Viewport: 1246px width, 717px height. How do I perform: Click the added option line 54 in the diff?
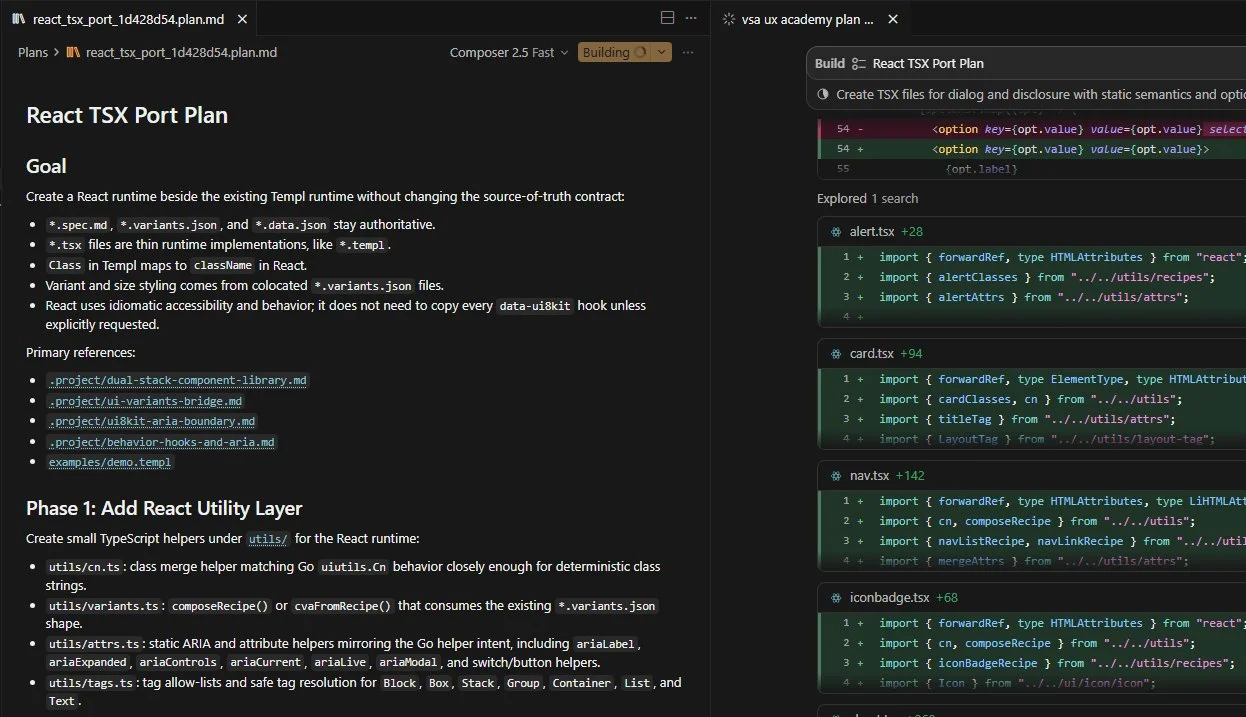pos(1031,149)
